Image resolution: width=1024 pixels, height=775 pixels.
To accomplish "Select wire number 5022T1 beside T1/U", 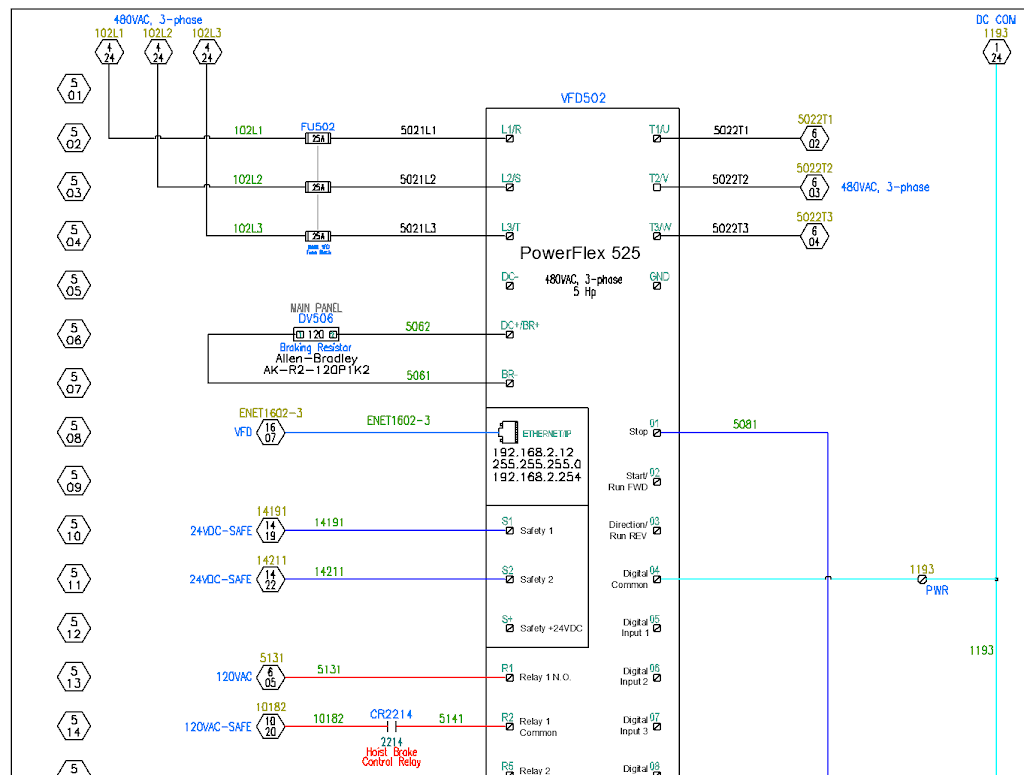I will pyautogui.click(x=731, y=130).
